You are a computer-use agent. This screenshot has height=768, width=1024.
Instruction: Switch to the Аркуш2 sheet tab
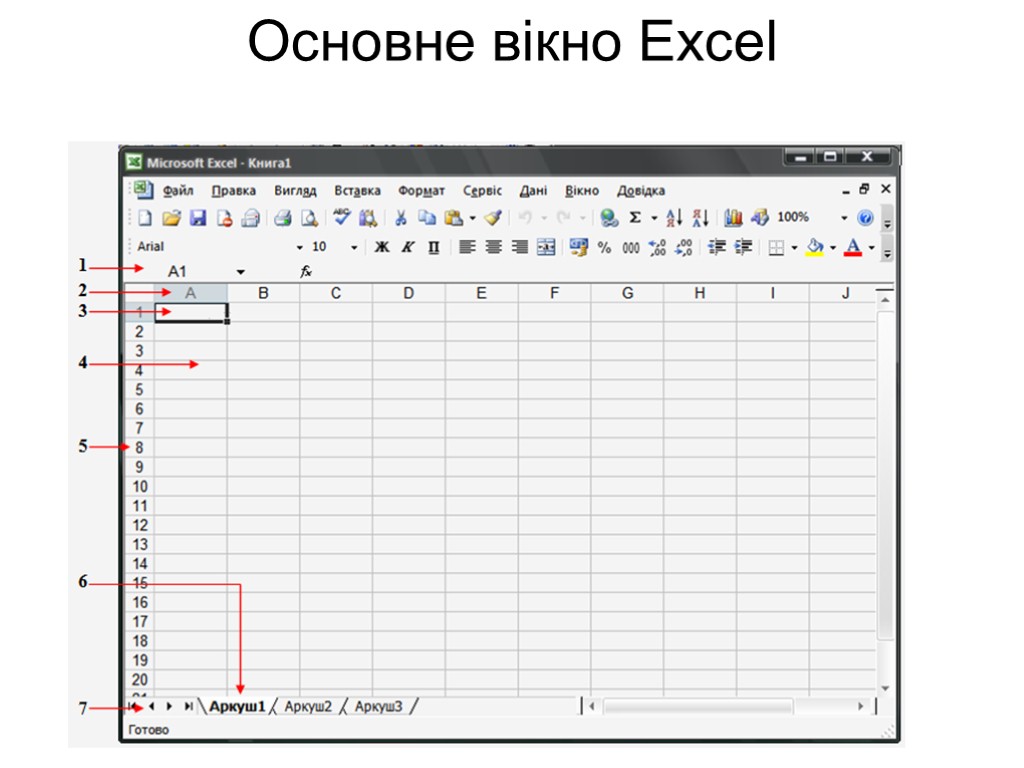pyautogui.click(x=308, y=707)
